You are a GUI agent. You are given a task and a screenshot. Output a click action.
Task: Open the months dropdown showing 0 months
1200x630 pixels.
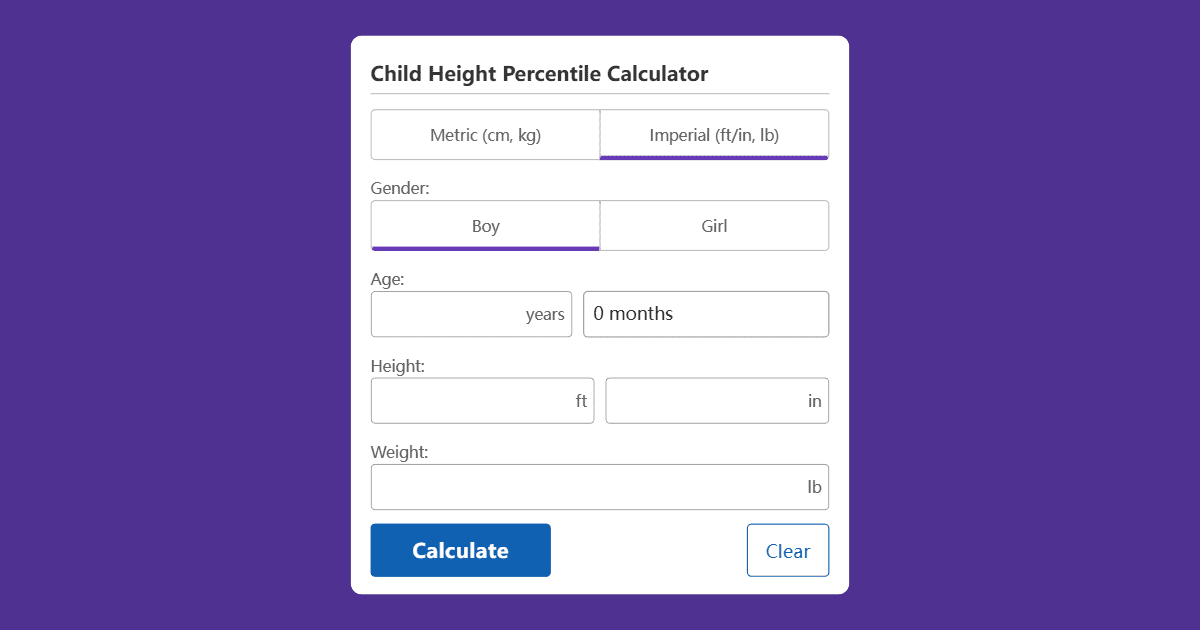(x=706, y=314)
